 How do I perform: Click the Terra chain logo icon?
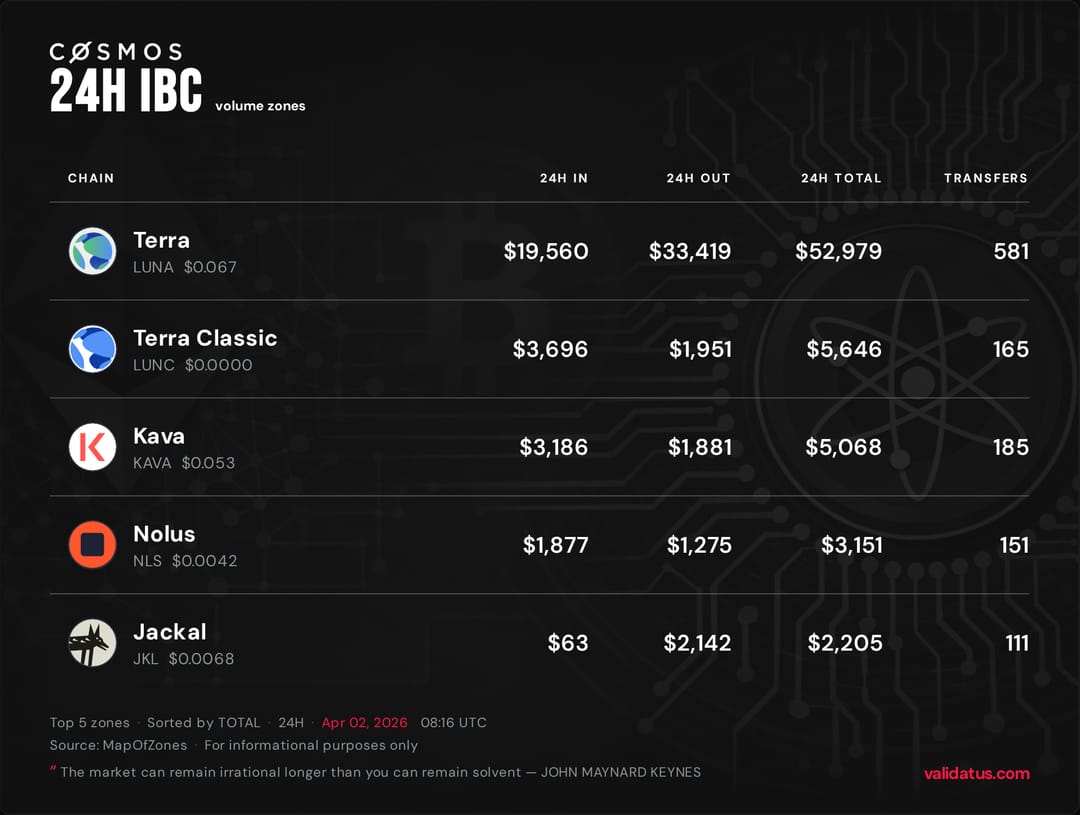(92, 251)
